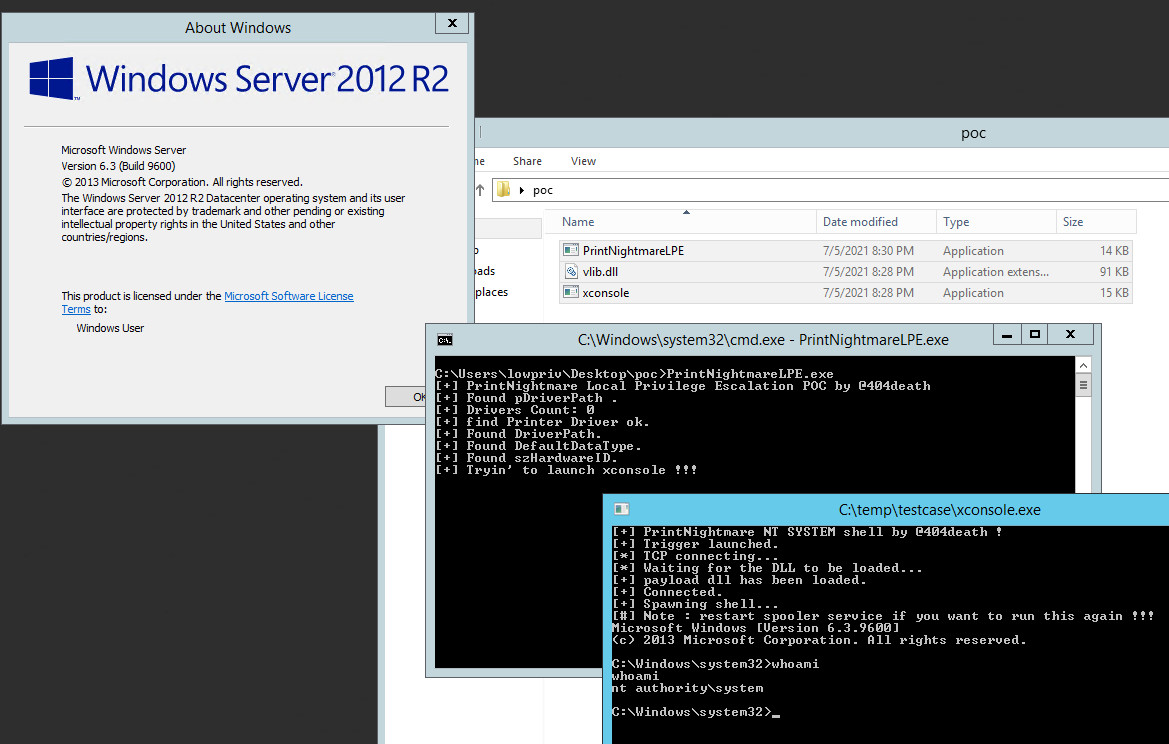
Task: Minimize the cmd.exe PrintNightmareLPE window
Action: pos(1006,335)
